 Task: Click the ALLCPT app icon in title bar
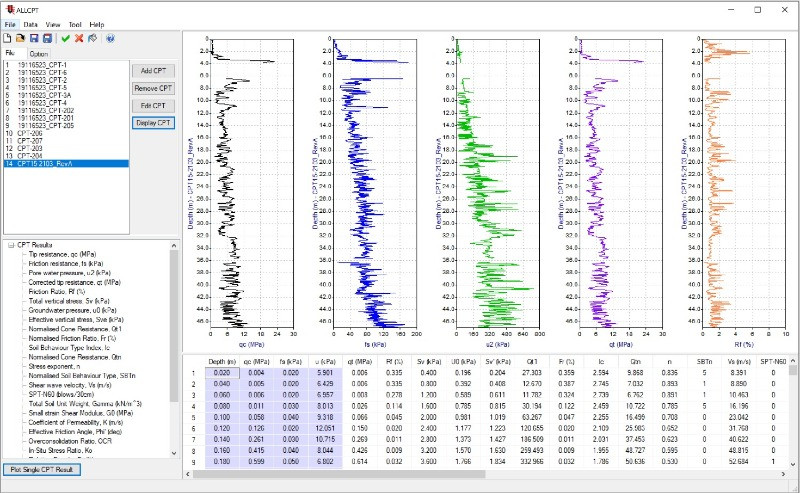click(10, 9)
